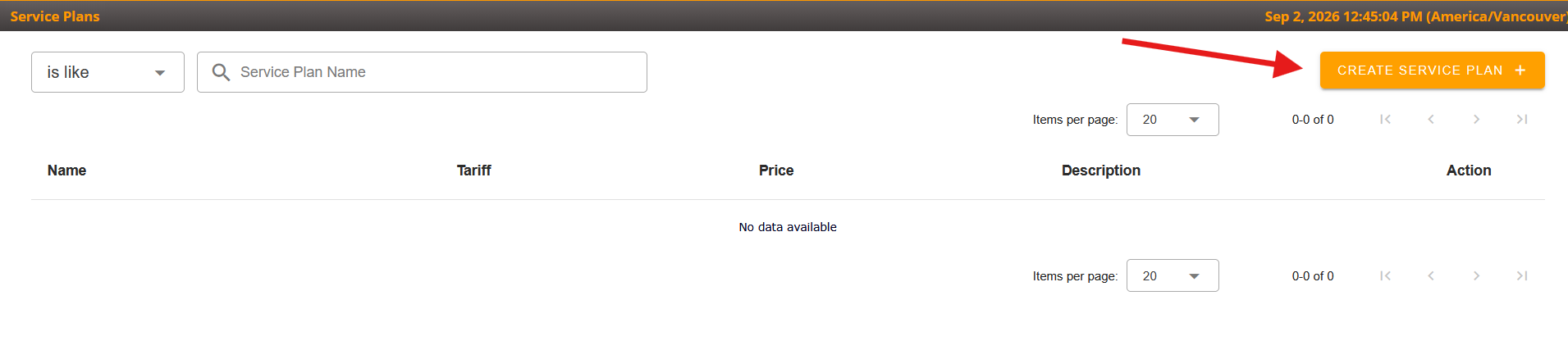Go to first page in bottom pagination

pos(1385,275)
